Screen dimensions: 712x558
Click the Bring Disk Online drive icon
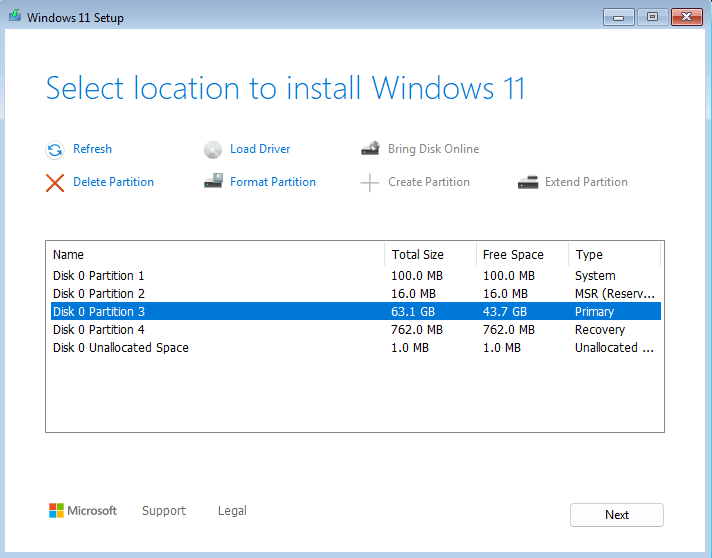click(371, 148)
